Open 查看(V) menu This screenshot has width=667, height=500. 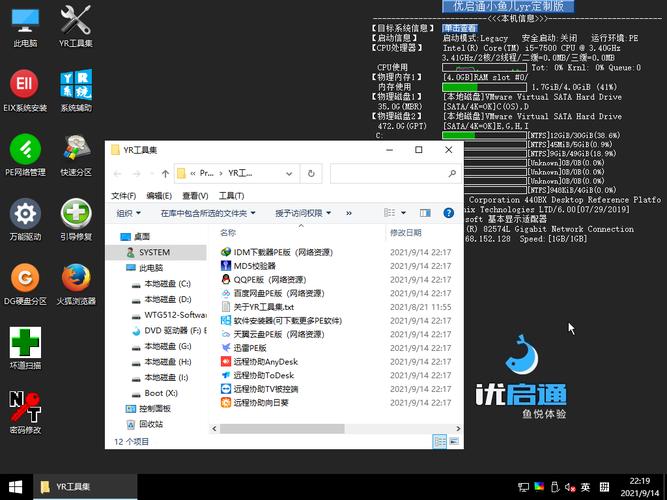(x=195, y=196)
